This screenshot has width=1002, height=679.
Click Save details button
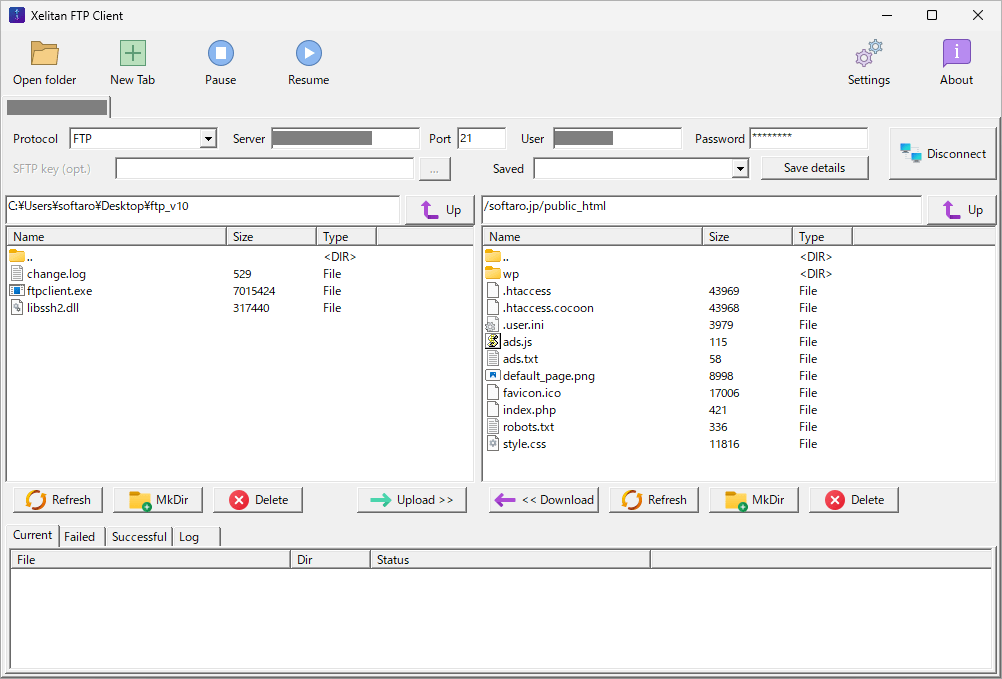pos(815,168)
